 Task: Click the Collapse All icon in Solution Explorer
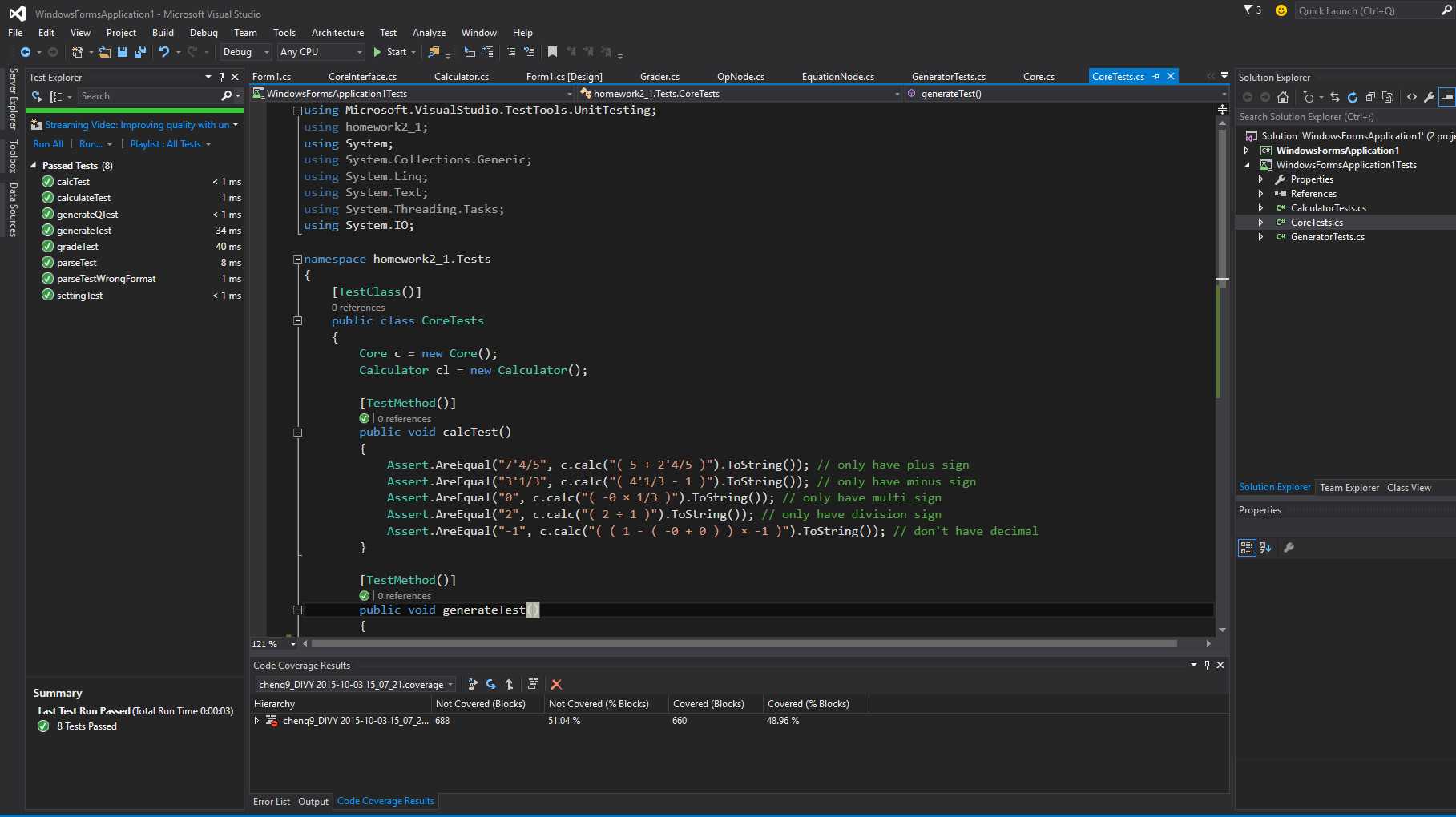(1370, 97)
